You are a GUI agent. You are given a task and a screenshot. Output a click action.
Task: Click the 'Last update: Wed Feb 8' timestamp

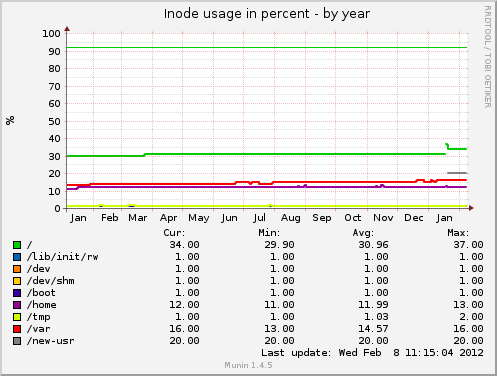pyautogui.click(x=372, y=353)
